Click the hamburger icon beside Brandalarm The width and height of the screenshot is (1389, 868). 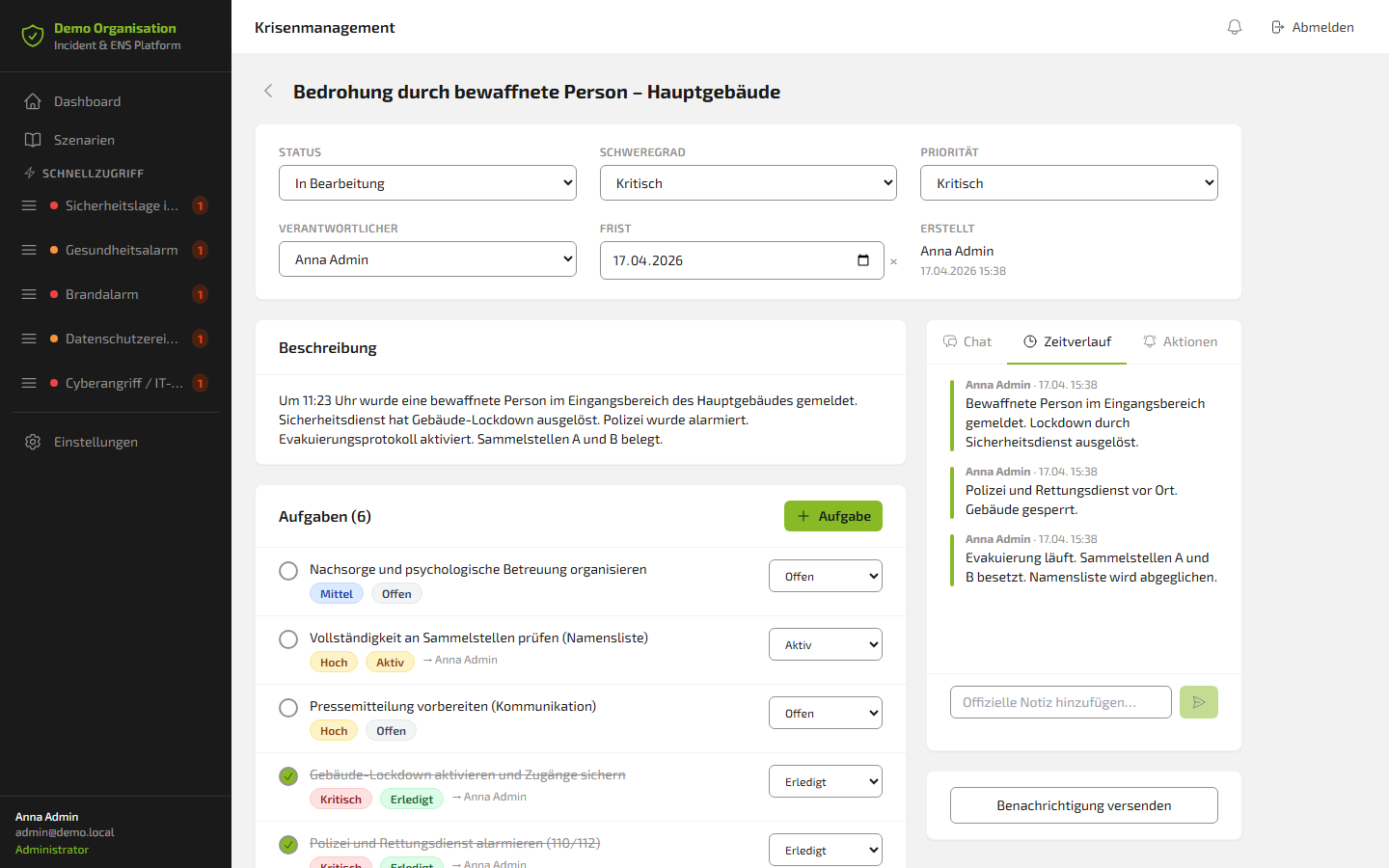pyautogui.click(x=29, y=294)
